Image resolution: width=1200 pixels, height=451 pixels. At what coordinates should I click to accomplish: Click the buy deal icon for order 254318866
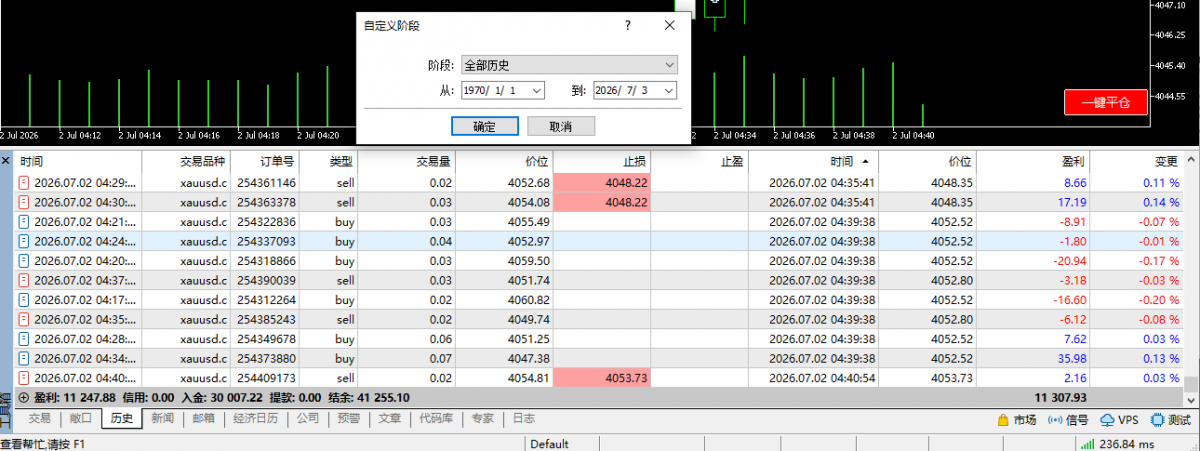(25, 261)
